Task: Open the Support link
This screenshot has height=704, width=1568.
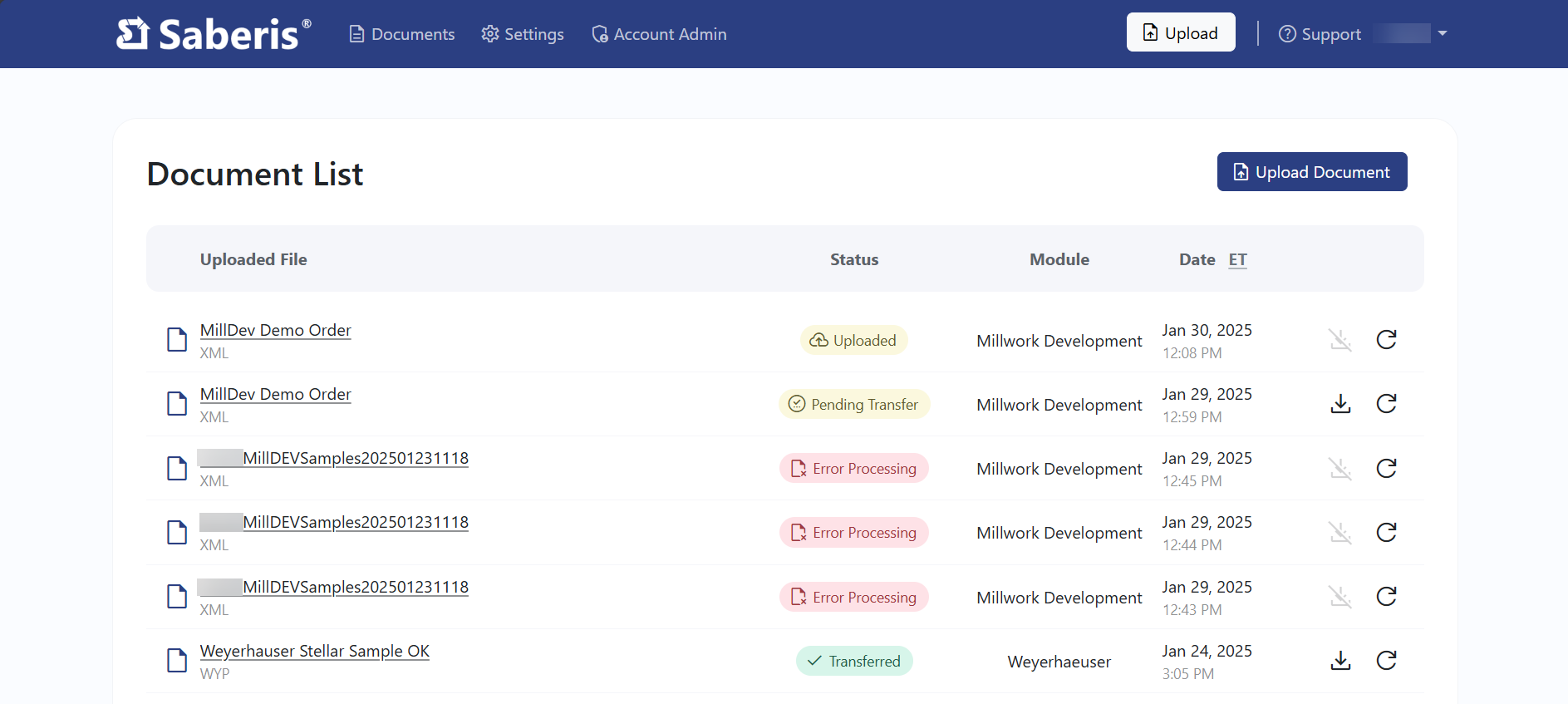Action: 1320,34
